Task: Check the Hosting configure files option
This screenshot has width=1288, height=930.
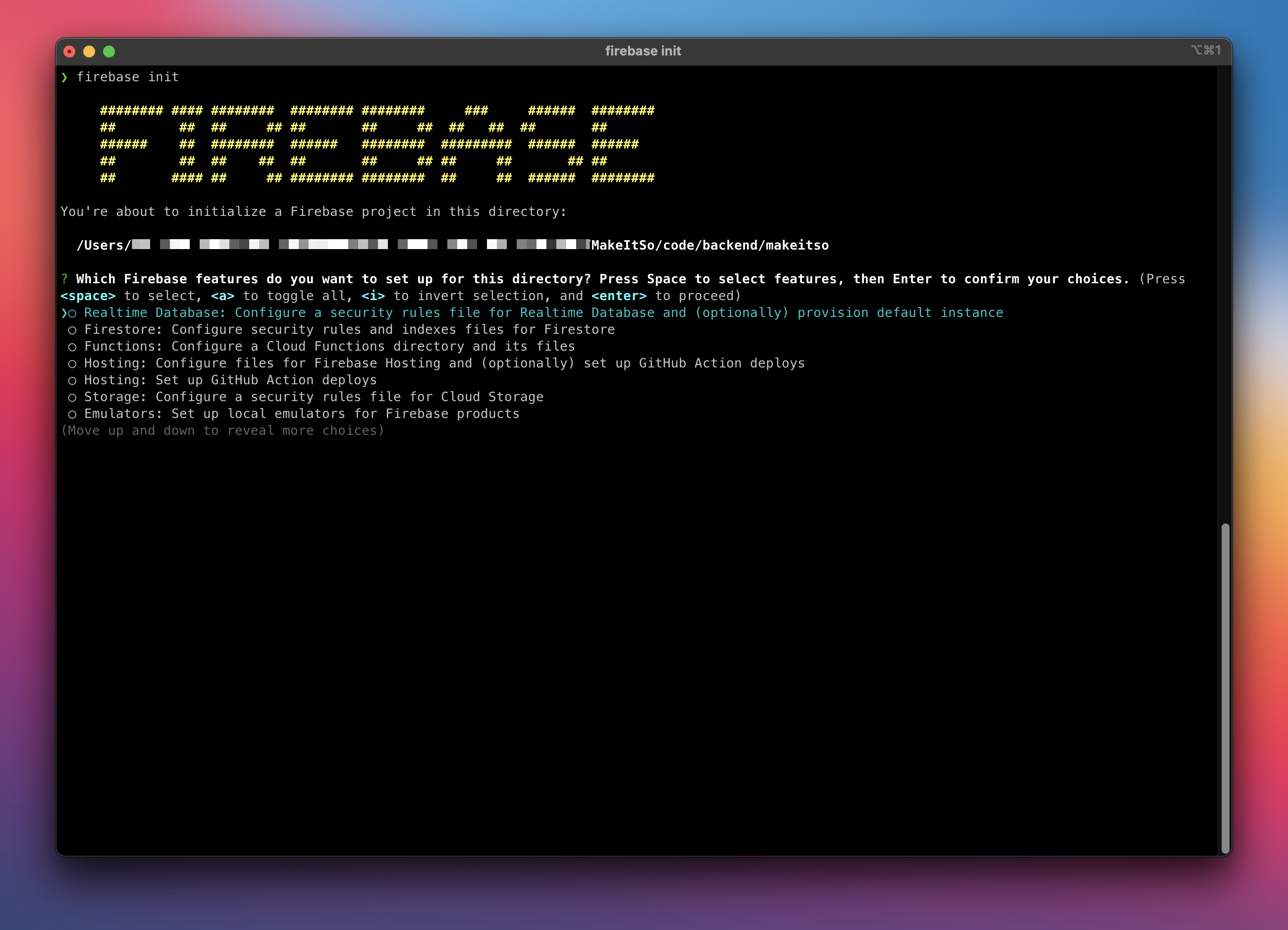Action: [73, 363]
